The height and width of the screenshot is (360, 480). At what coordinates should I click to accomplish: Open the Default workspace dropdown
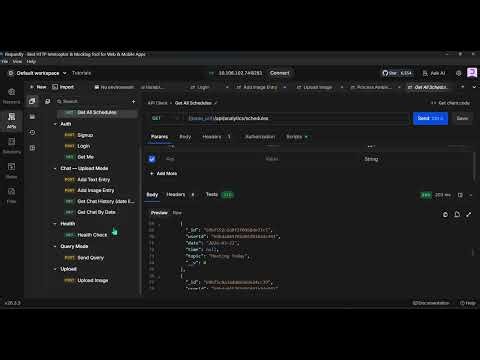(x=37, y=73)
